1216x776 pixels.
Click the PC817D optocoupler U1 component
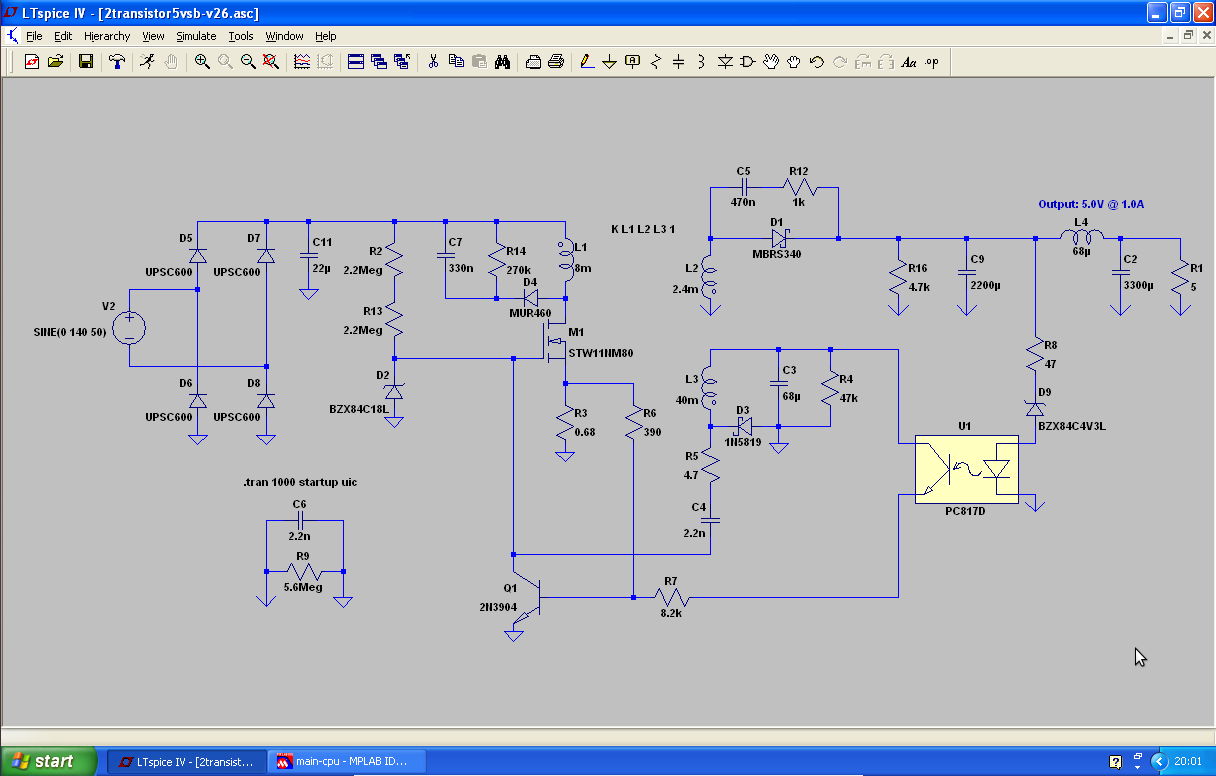[966, 469]
